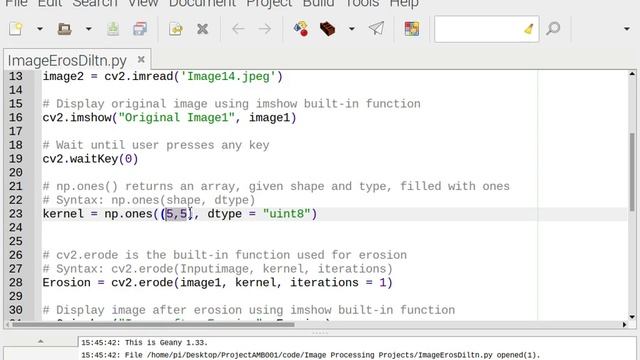Open the Document menu

(x=202, y=3)
